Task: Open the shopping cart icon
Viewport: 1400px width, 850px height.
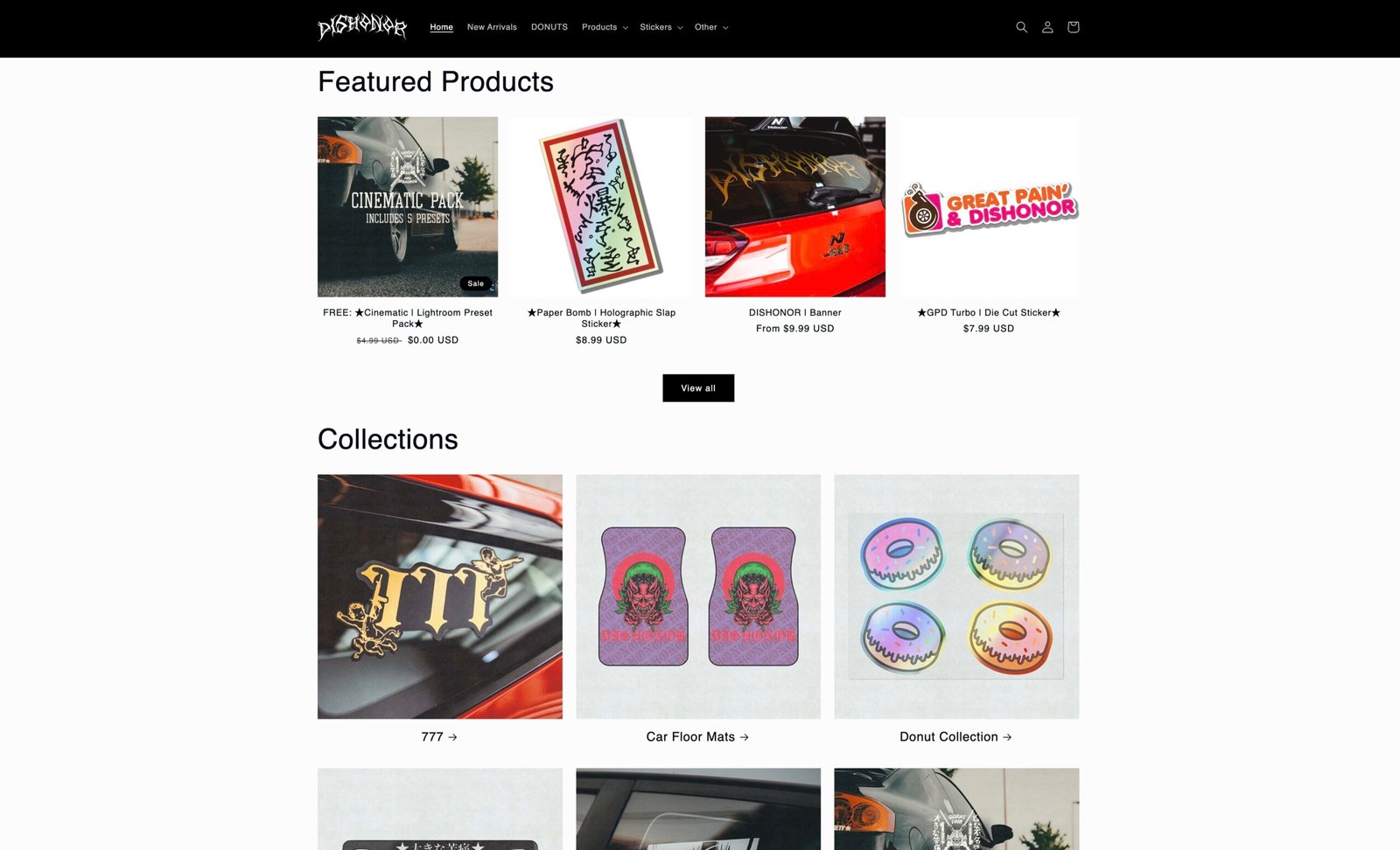Action: click(x=1074, y=27)
